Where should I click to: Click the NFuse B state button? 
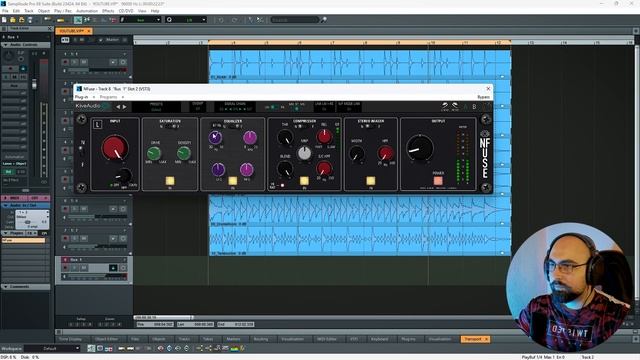(474, 107)
